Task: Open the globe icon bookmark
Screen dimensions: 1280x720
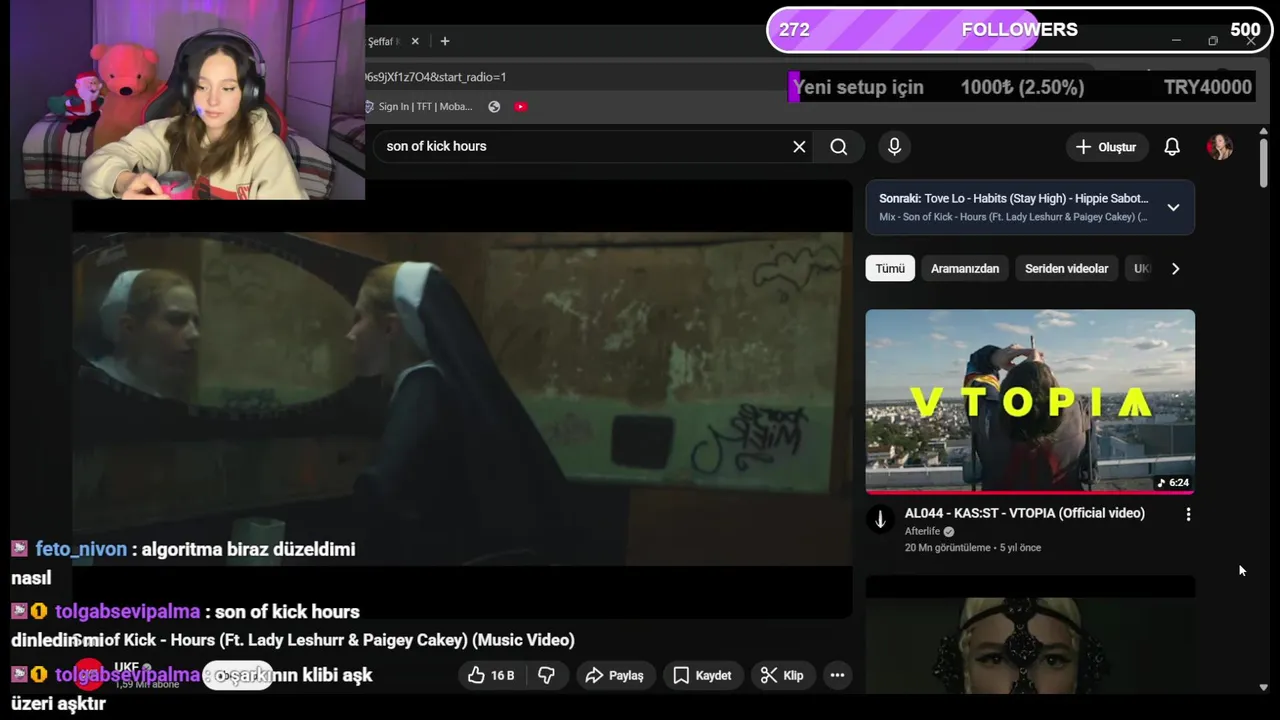Action: 494,107
